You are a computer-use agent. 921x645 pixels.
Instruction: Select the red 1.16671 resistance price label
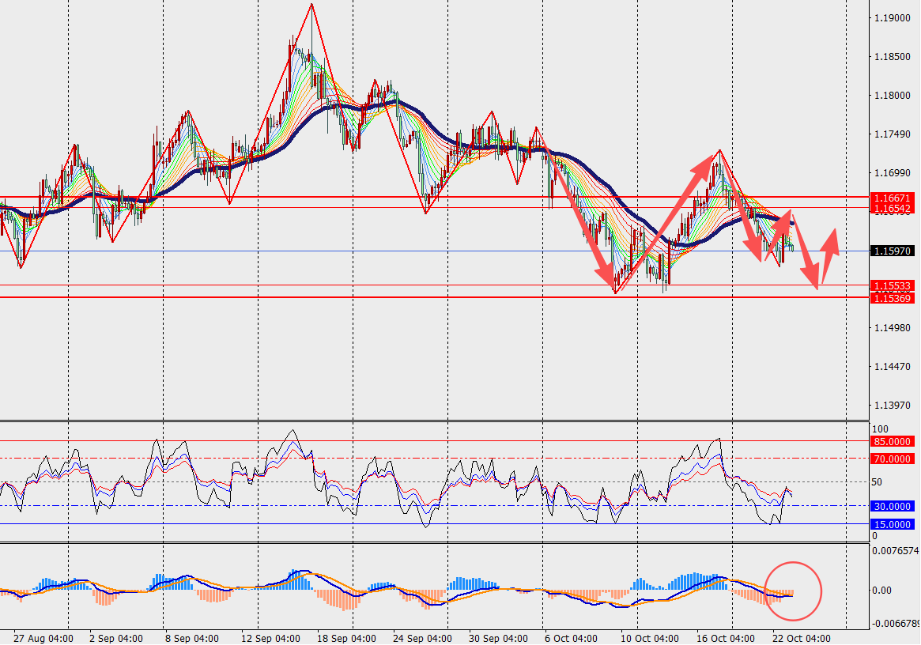[x=891, y=199]
